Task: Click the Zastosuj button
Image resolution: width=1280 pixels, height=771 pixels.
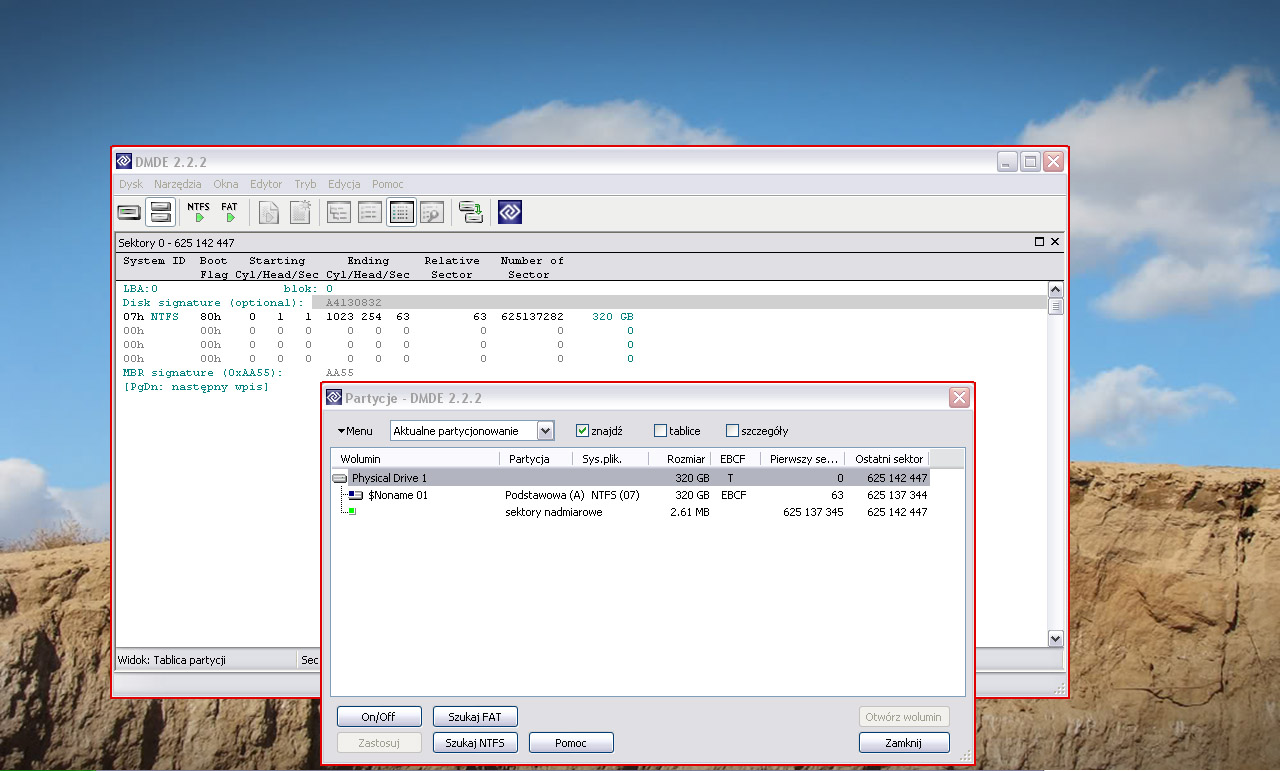Action: [x=379, y=743]
